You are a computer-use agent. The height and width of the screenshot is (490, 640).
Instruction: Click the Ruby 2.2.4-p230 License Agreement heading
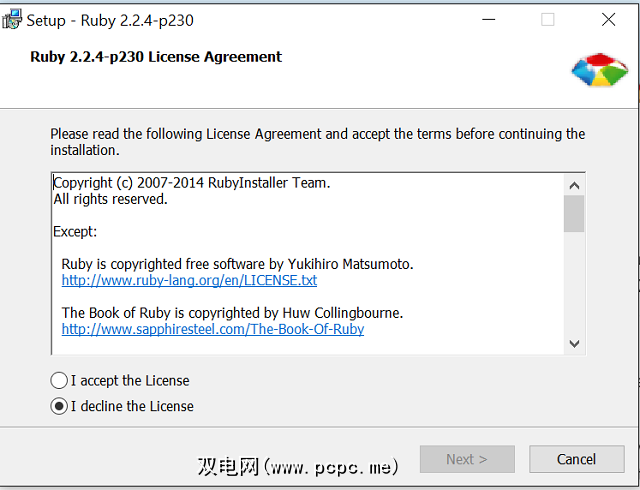click(x=157, y=57)
